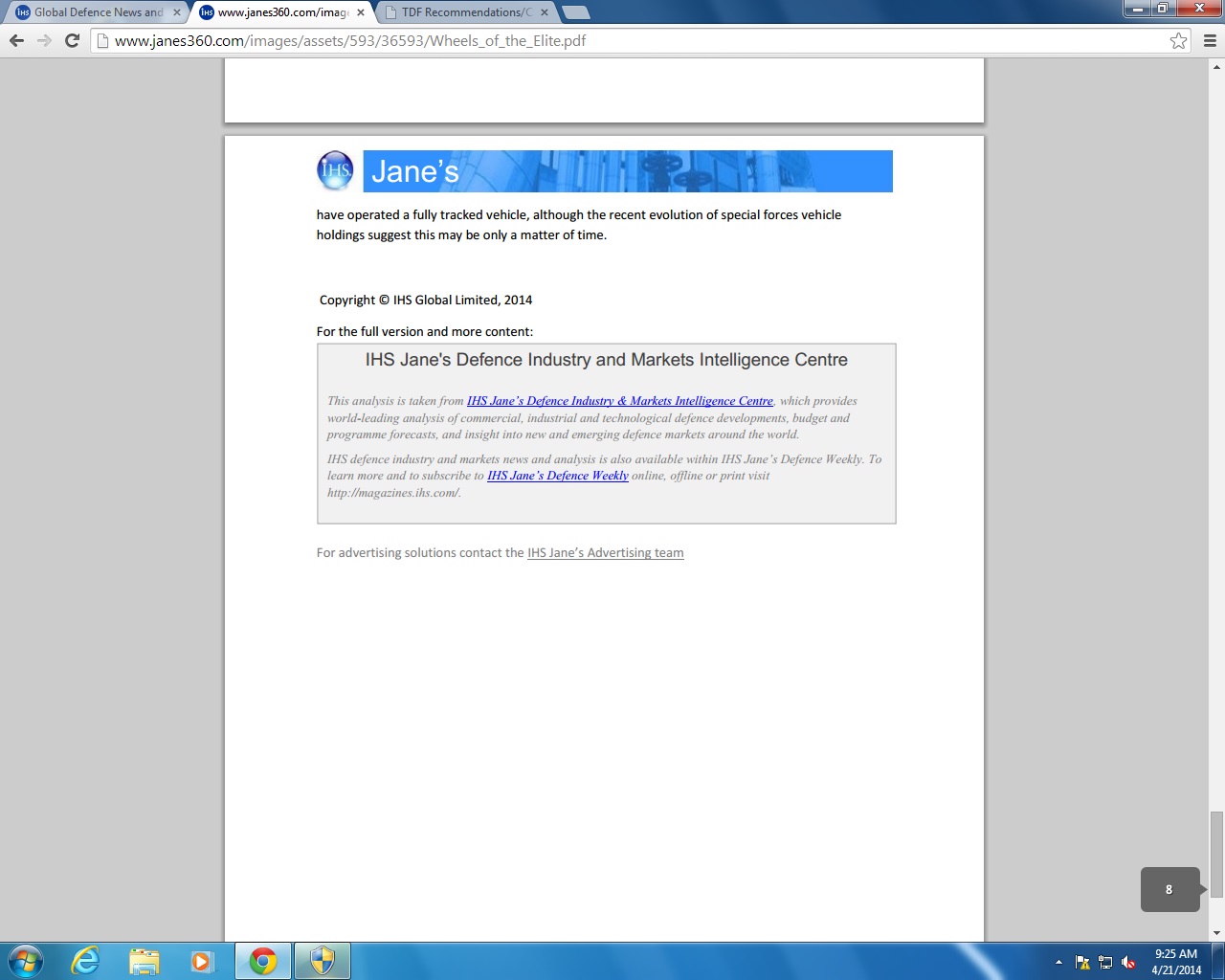This screenshot has height=980, width=1225.
Task: Follow the IHS Jane's Advertising team link
Action: tap(606, 553)
